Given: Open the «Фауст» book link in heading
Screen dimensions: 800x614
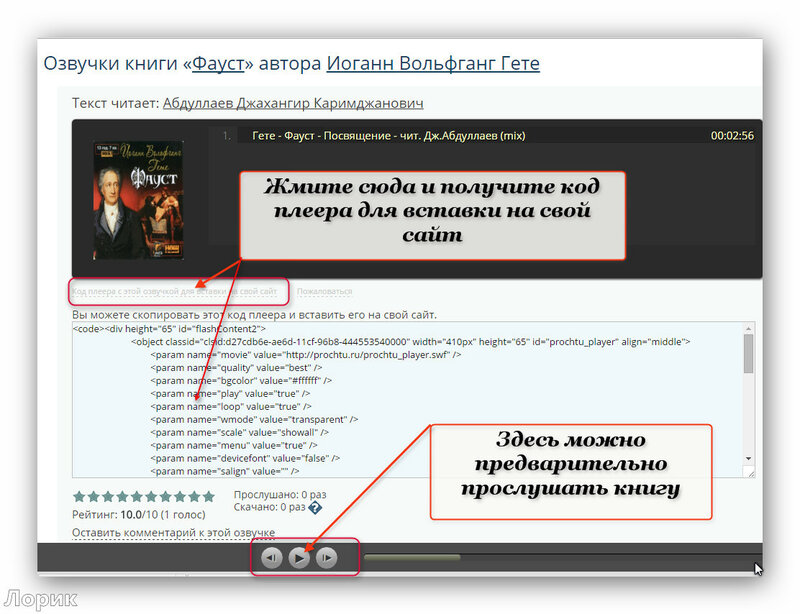Looking at the screenshot, I should (x=219, y=63).
